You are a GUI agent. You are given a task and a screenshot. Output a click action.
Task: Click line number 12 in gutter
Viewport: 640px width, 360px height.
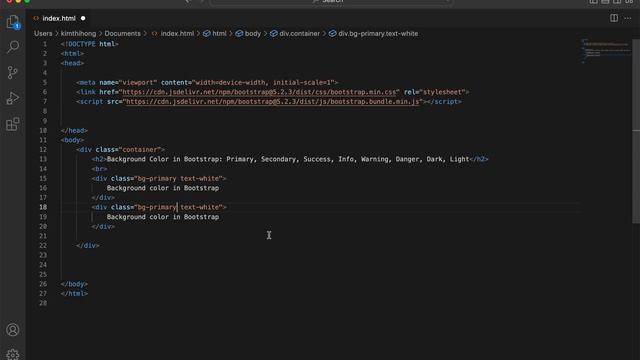point(43,150)
